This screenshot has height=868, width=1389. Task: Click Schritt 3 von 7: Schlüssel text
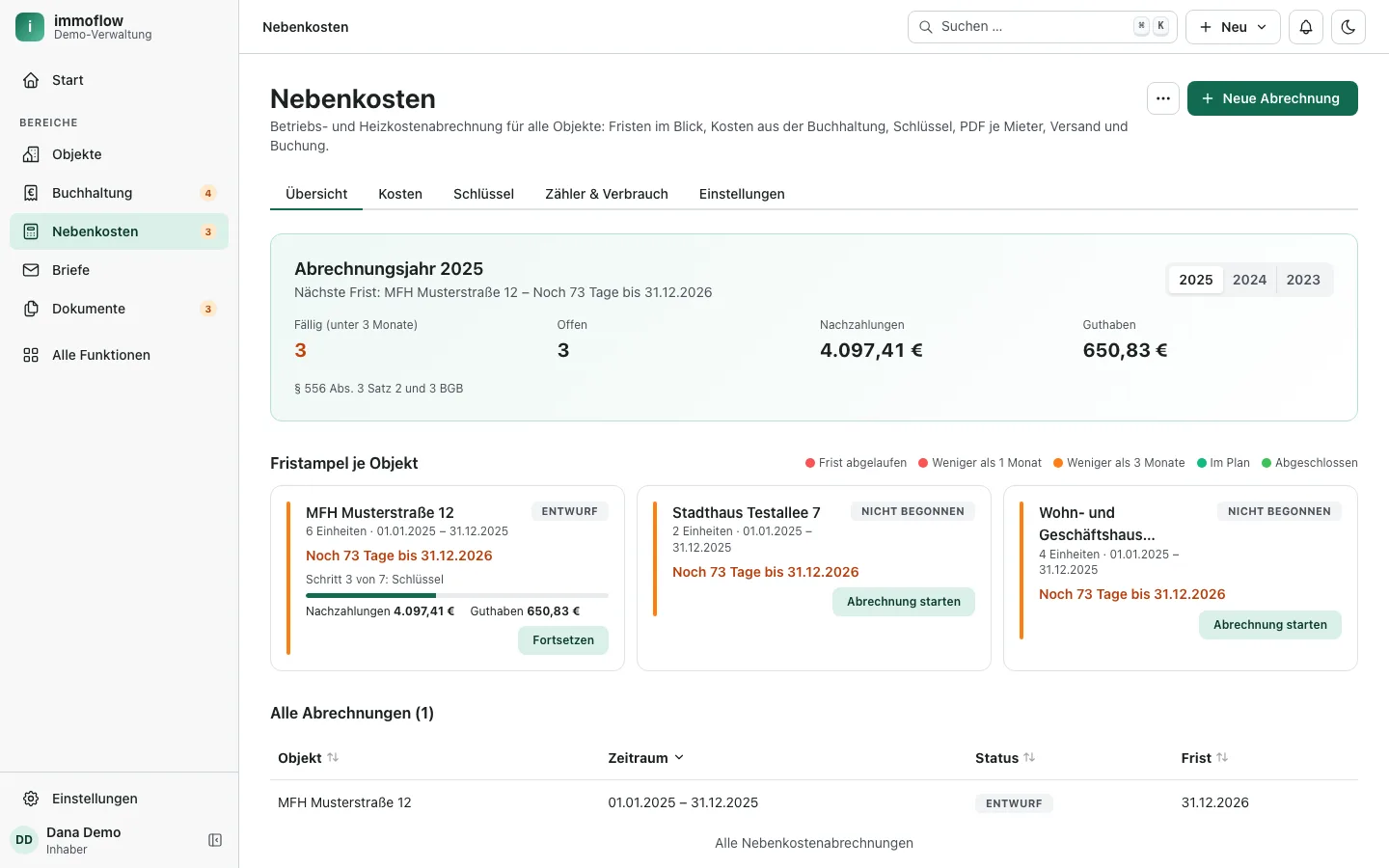point(375,580)
